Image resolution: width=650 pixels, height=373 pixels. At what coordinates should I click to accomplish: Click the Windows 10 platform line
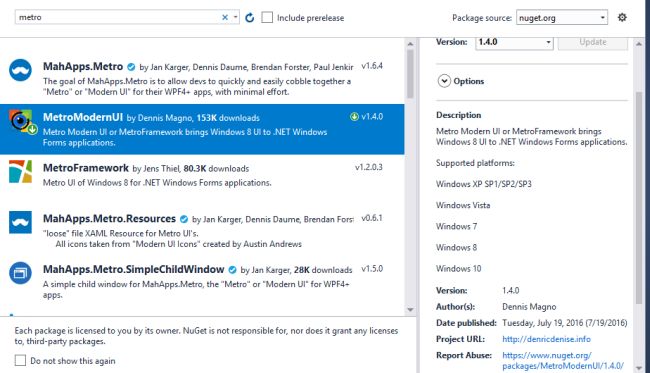458,269
